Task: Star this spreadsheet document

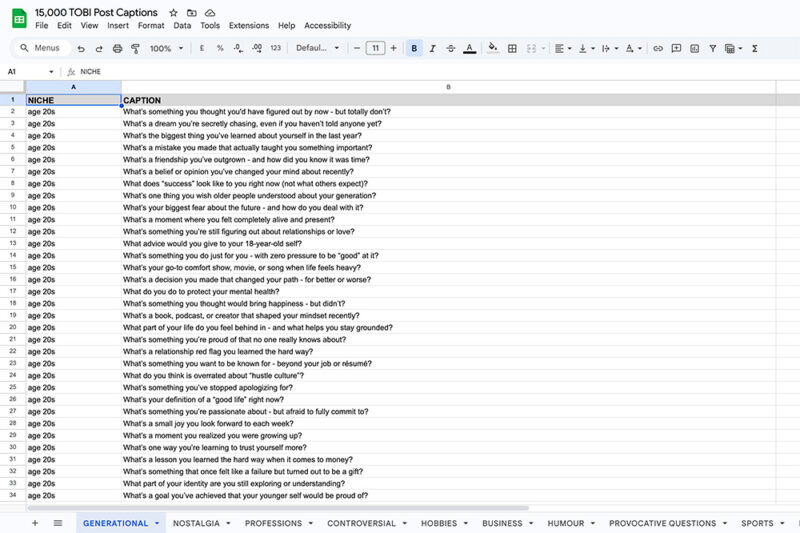Action: [173, 12]
